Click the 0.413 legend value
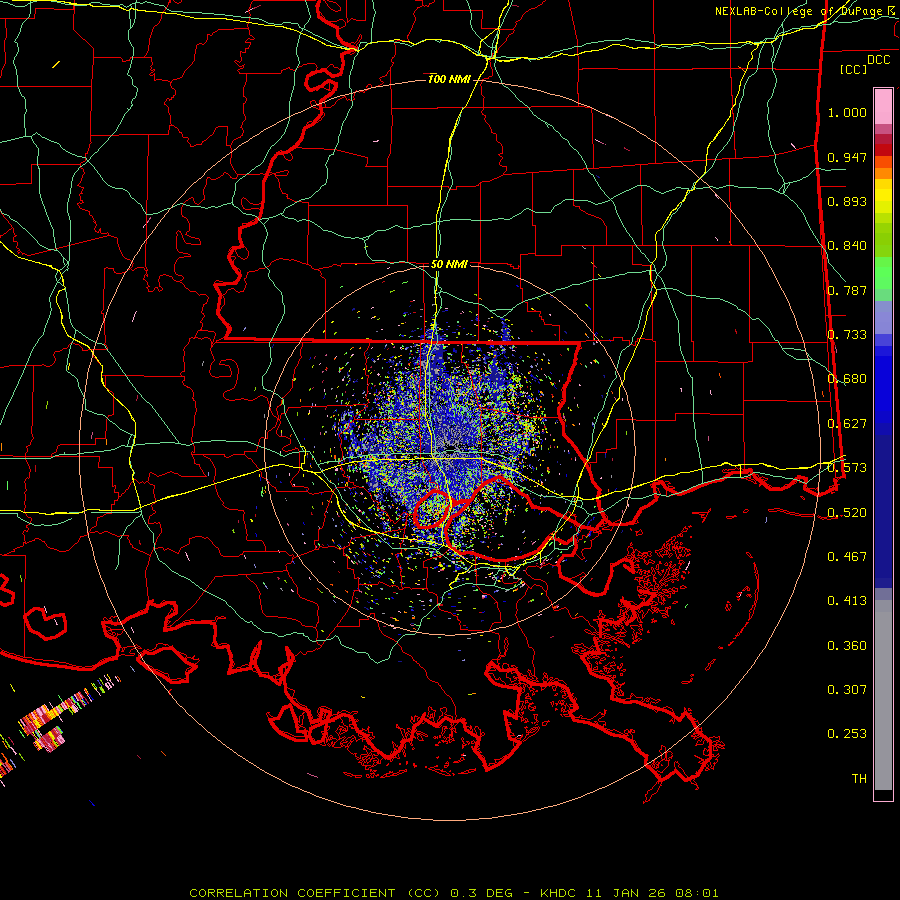Viewport: 900px width, 900px height. point(847,601)
